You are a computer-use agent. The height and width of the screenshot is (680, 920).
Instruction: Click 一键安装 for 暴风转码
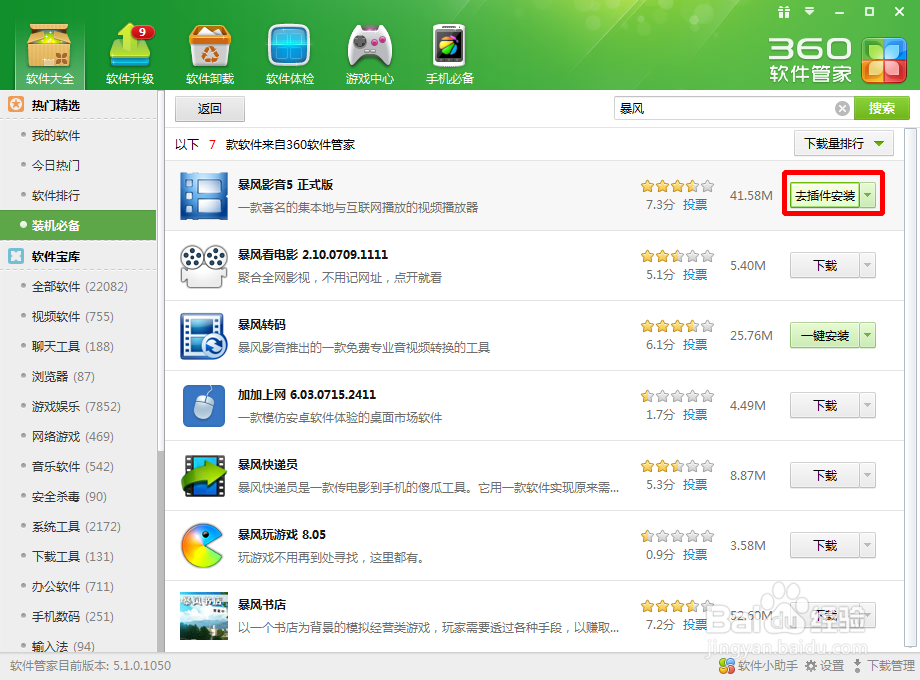825,336
